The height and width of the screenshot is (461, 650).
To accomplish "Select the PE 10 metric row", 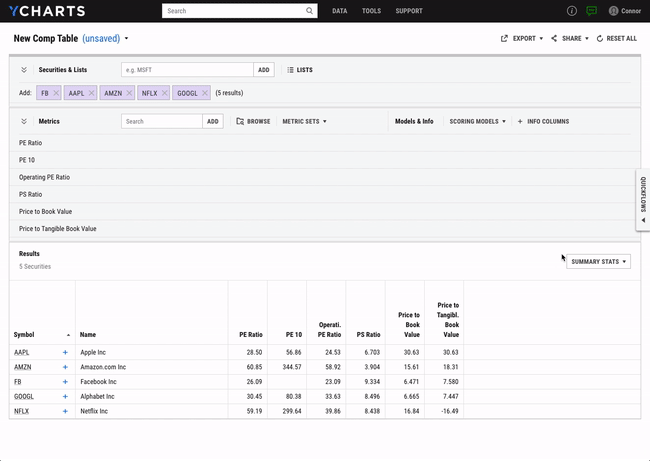I will pos(325,160).
